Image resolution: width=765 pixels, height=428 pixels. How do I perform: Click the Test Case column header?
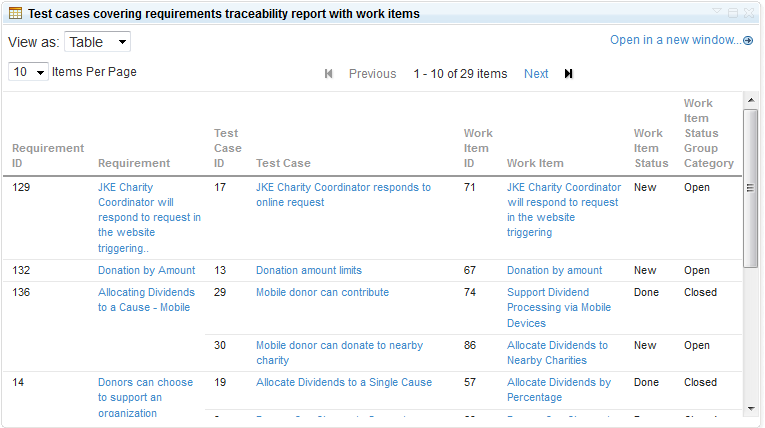point(283,163)
